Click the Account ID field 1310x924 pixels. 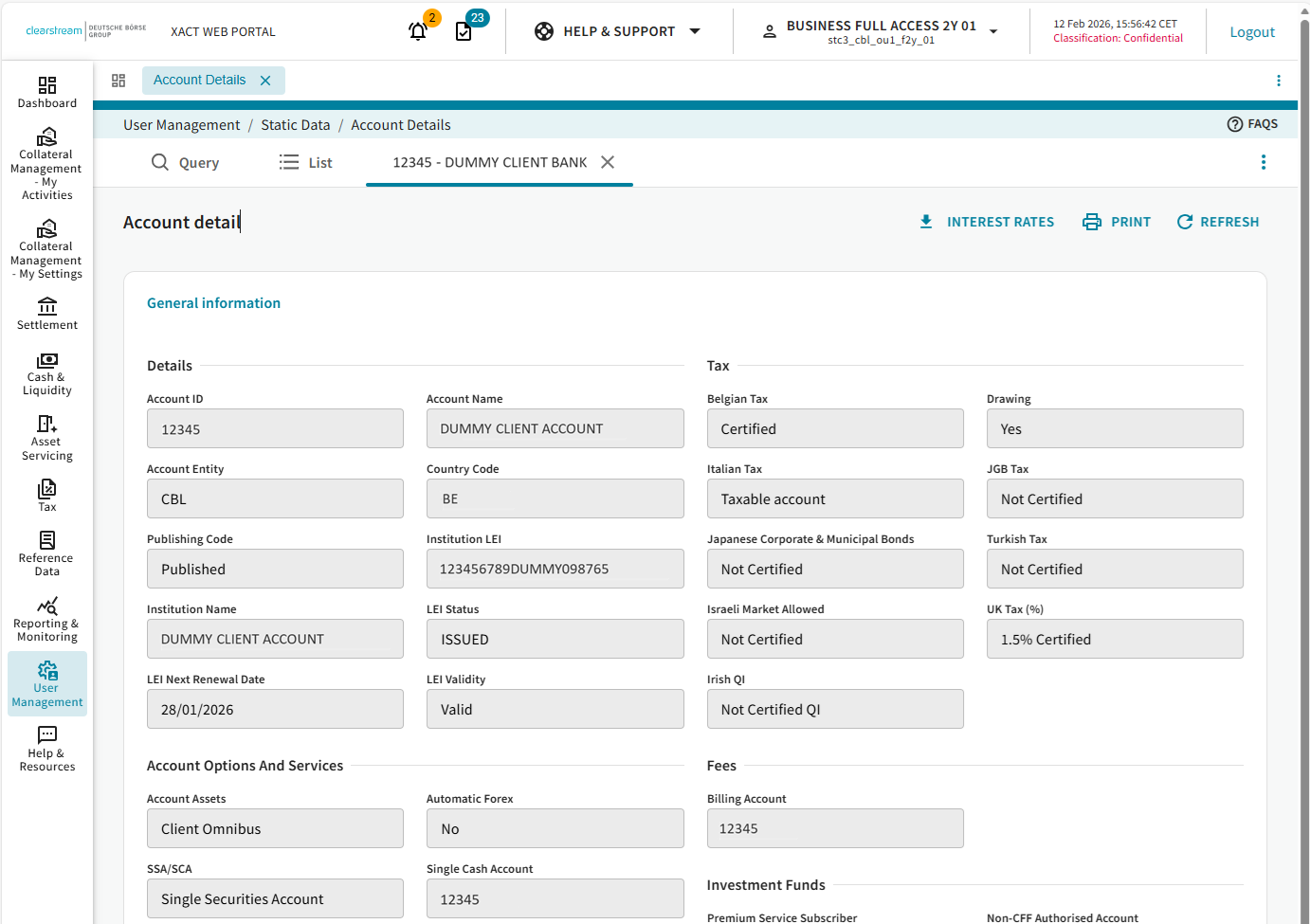click(275, 429)
